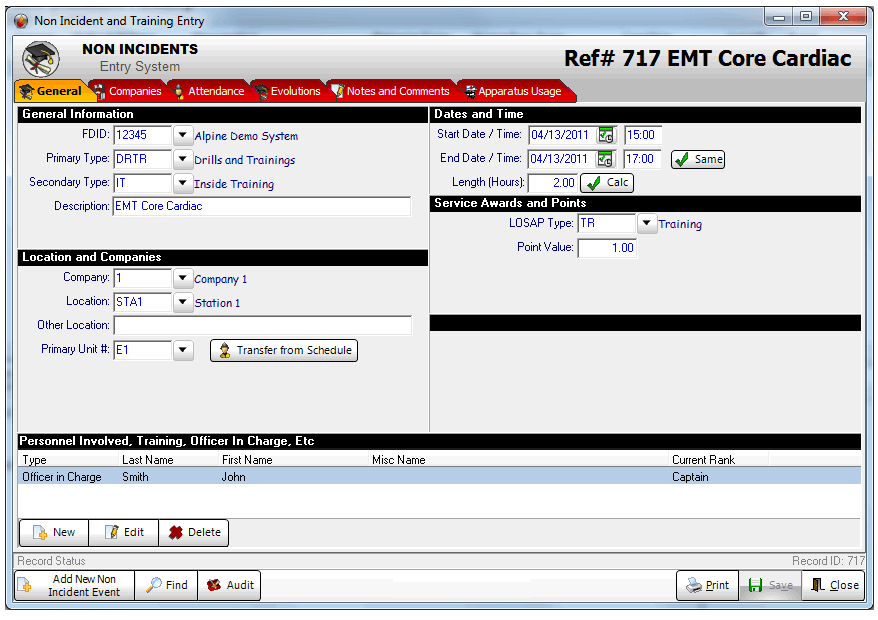Click the printer icon on the Print button
Viewport: 878px width, 620px height.
coord(693,585)
